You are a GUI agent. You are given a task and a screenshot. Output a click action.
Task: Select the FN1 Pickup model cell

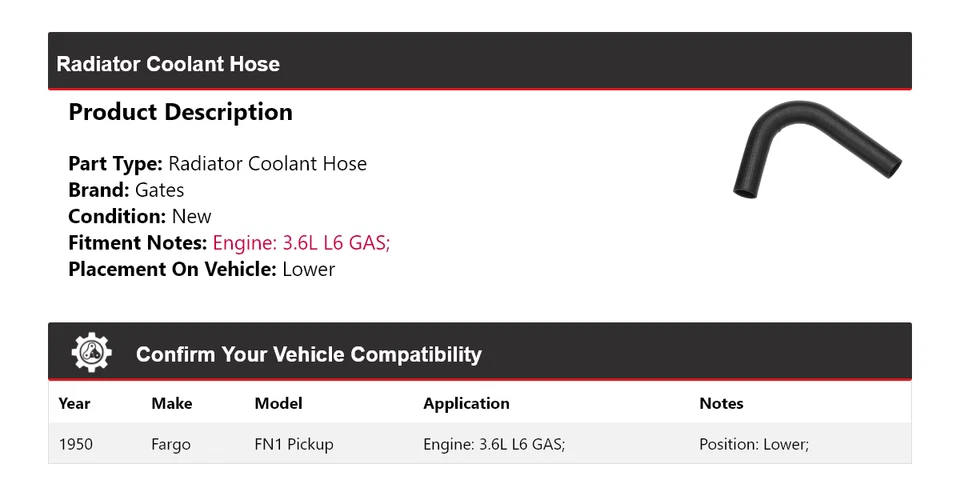[294, 443]
